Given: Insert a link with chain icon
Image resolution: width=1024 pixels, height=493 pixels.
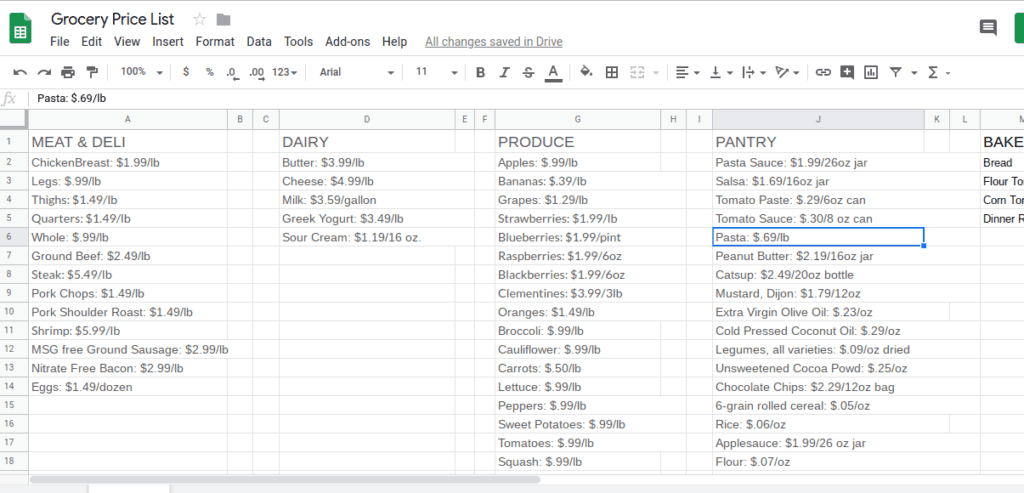Looking at the screenshot, I should click(x=824, y=72).
